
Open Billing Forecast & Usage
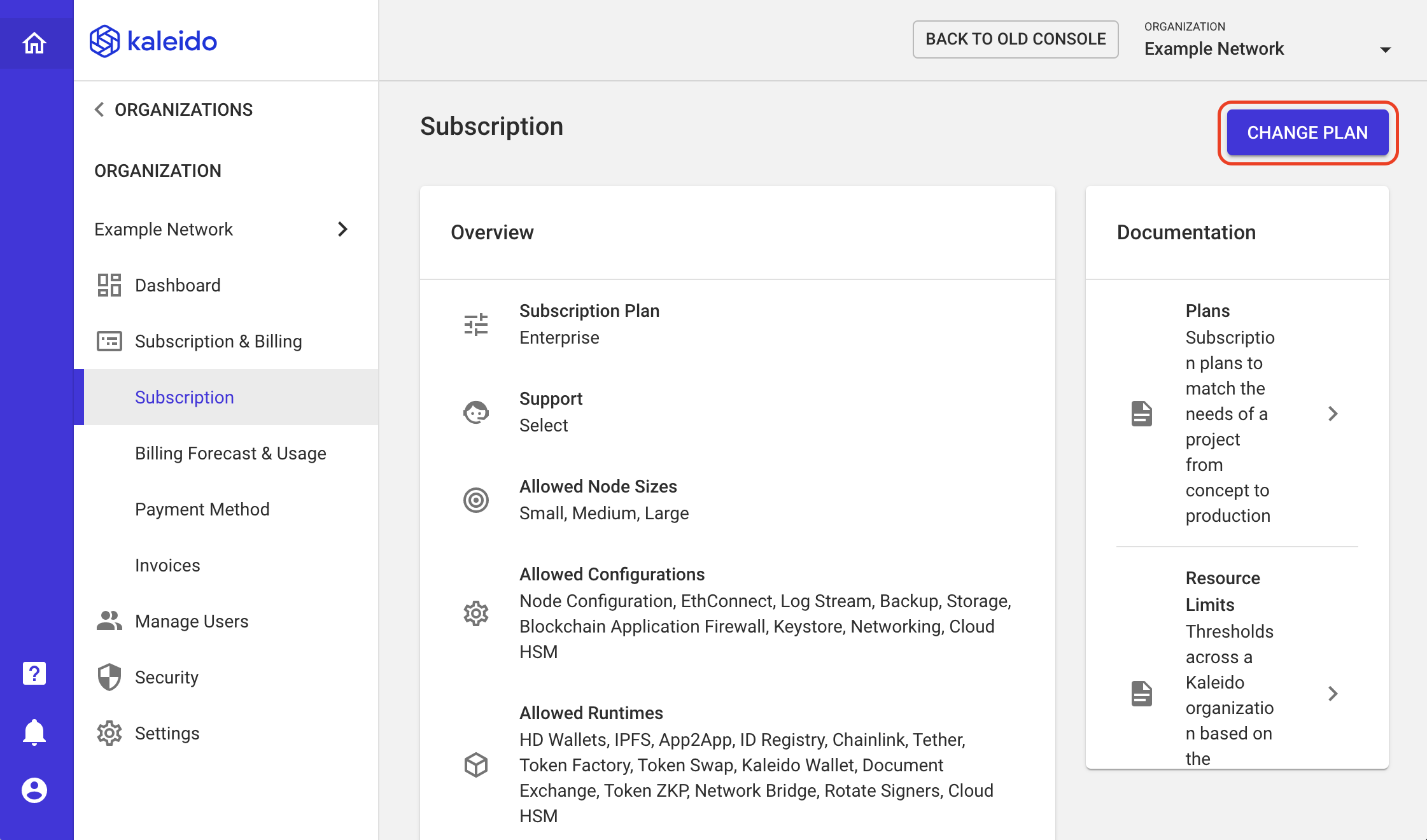(227, 453)
